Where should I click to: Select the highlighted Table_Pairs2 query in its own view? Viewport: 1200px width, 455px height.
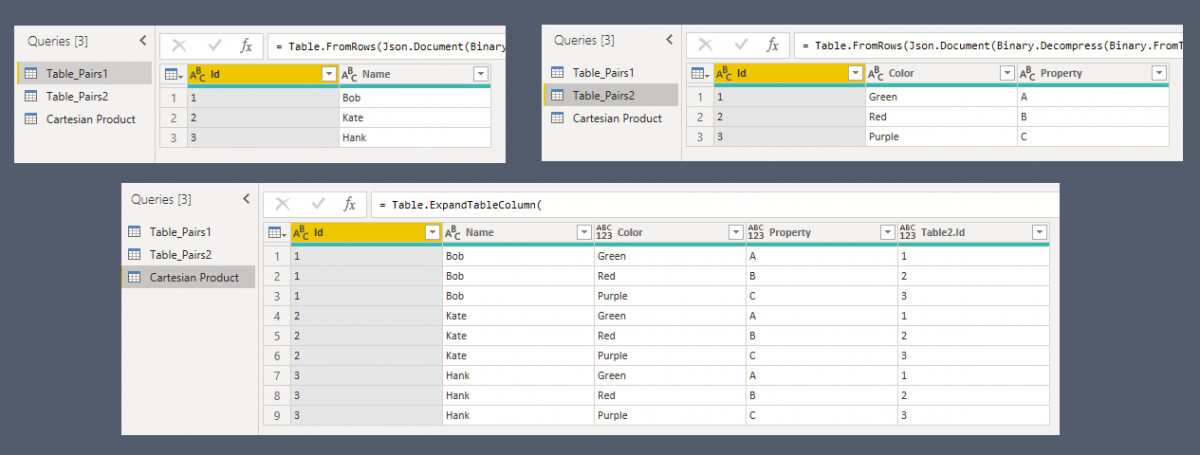[611, 95]
